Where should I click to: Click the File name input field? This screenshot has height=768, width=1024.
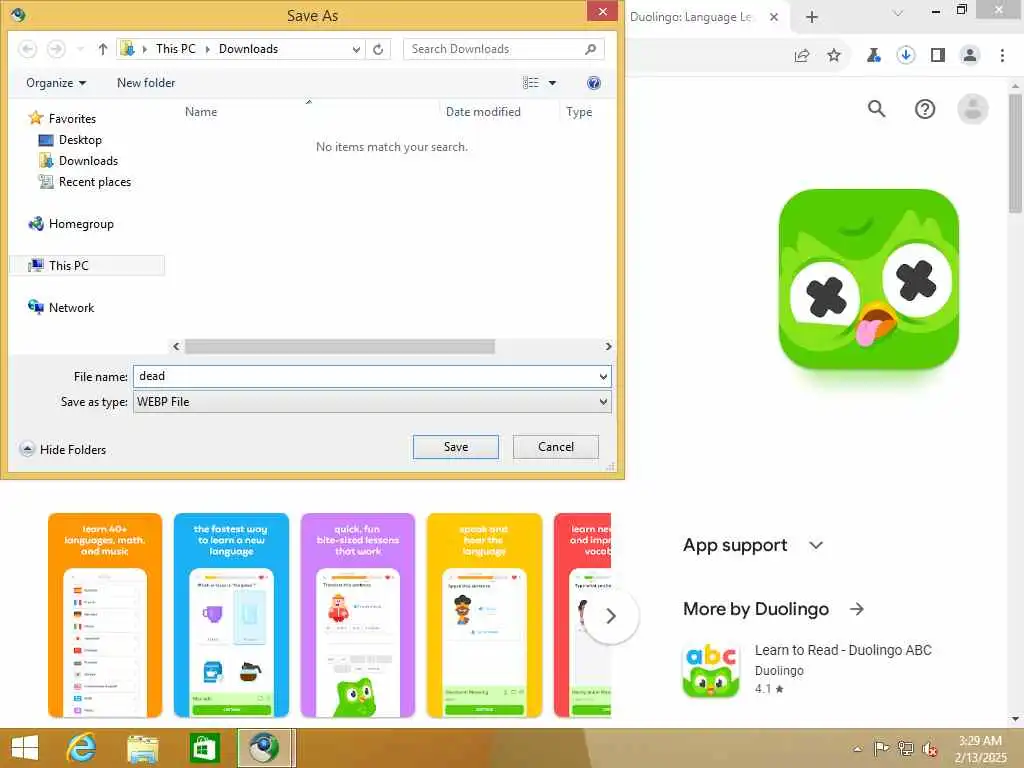pyautogui.click(x=364, y=376)
